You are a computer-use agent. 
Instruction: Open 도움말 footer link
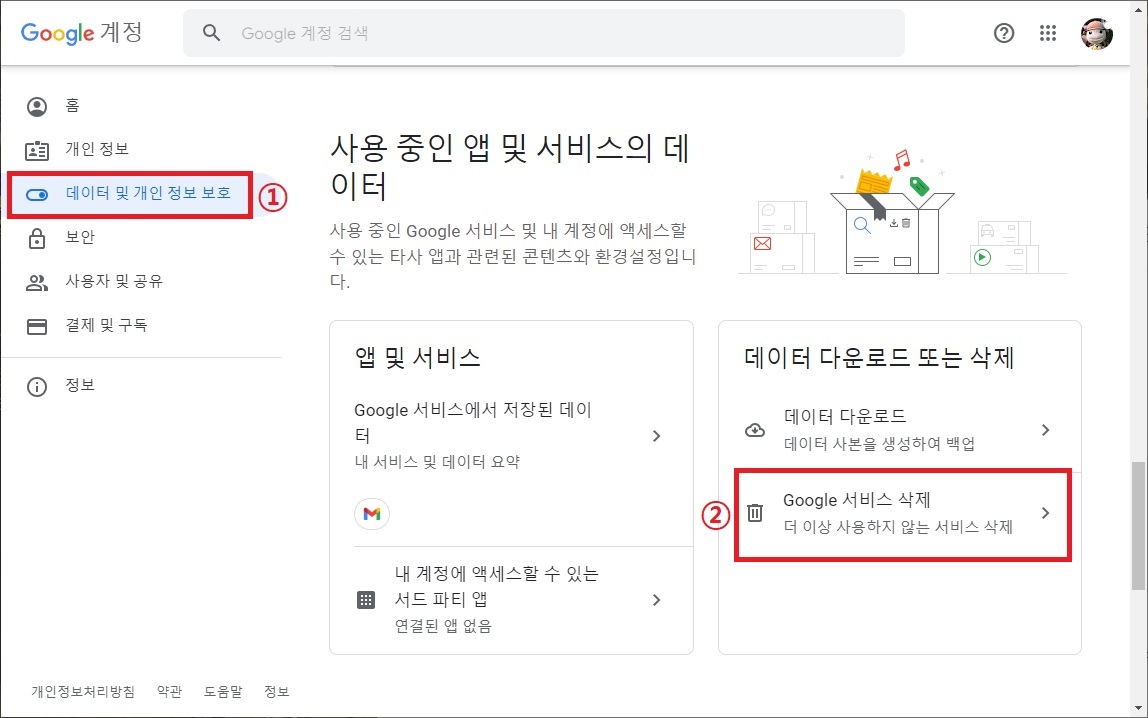pos(223,692)
